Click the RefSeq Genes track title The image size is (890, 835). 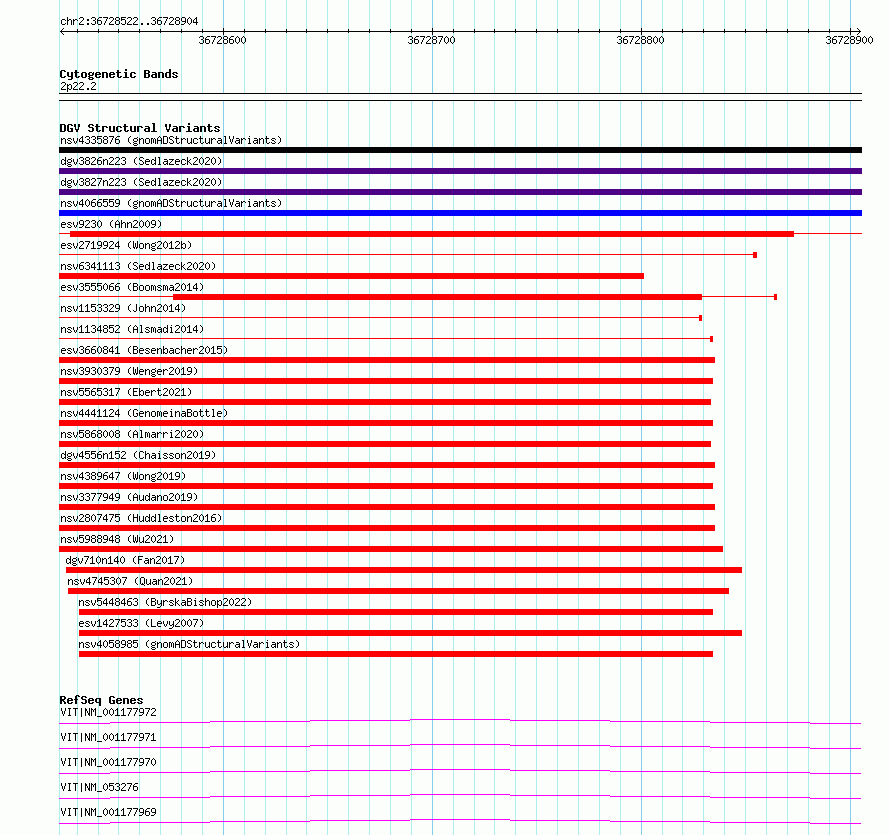pyautogui.click(x=101, y=700)
